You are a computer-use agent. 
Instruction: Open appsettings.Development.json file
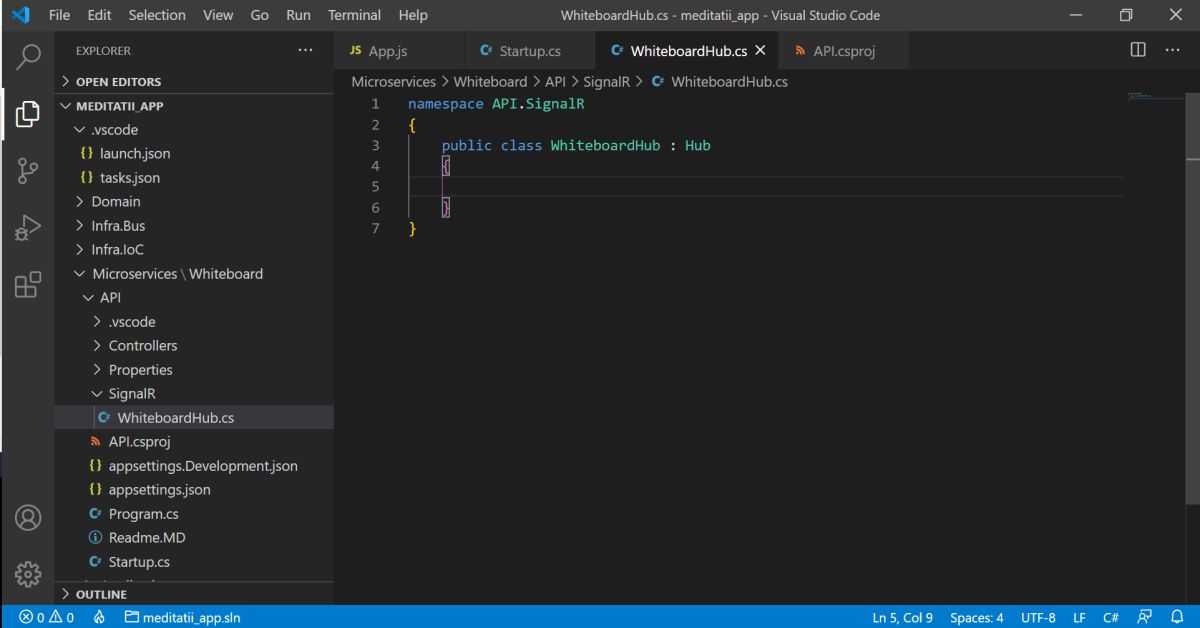click(x=194, y=466)
